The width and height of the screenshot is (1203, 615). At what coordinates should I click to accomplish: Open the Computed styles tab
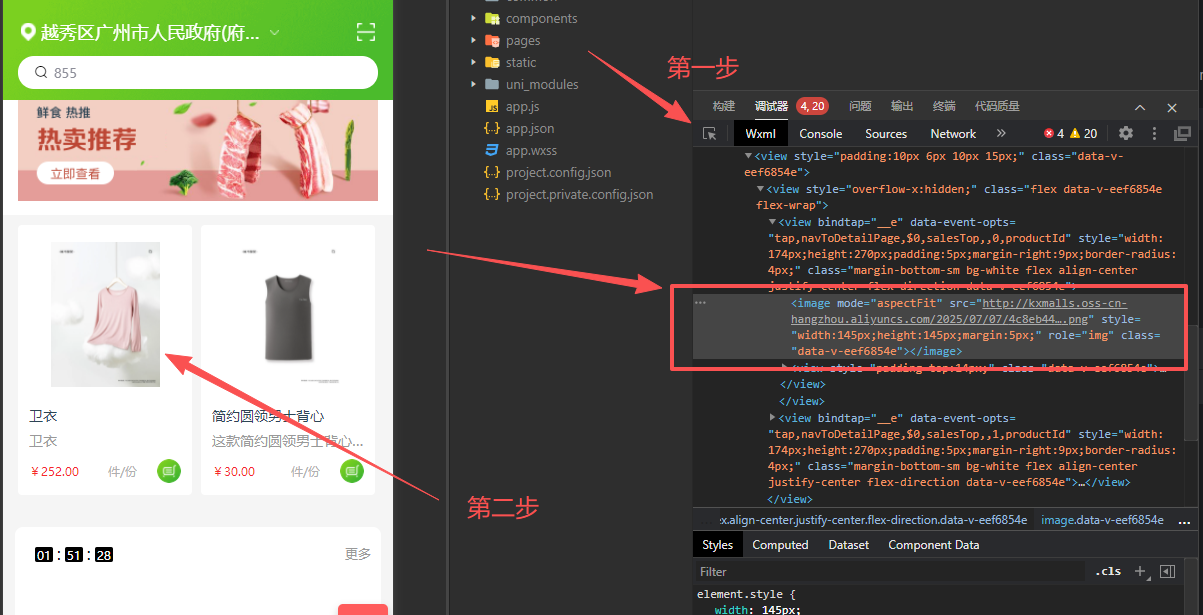pos(780,545)
